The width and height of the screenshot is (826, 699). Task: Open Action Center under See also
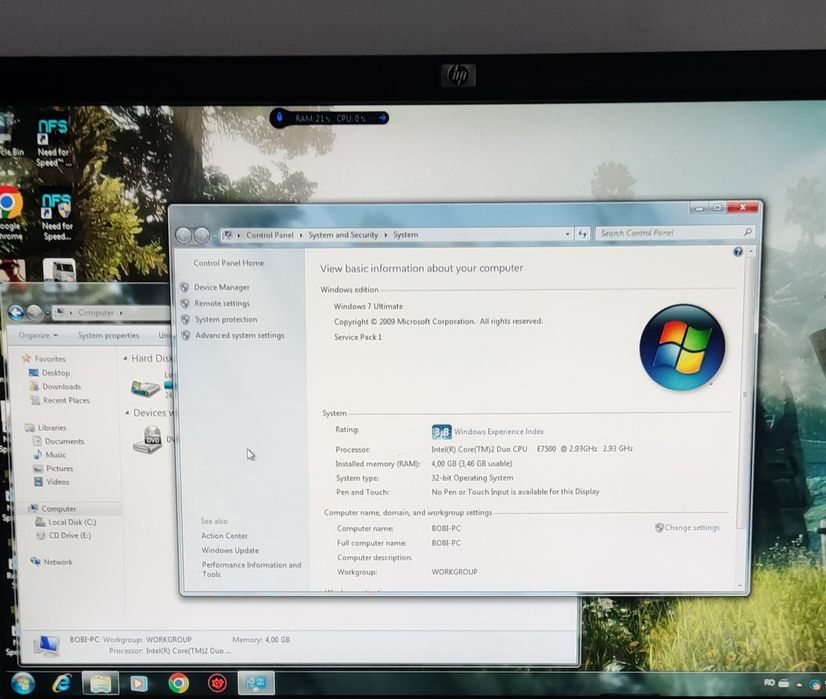pos(224,536)
